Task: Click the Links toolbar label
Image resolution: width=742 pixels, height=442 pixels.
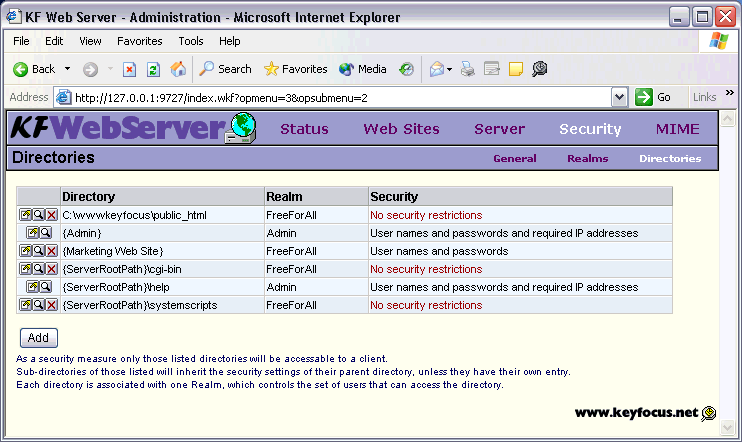Action: click(x=705, y=97)
